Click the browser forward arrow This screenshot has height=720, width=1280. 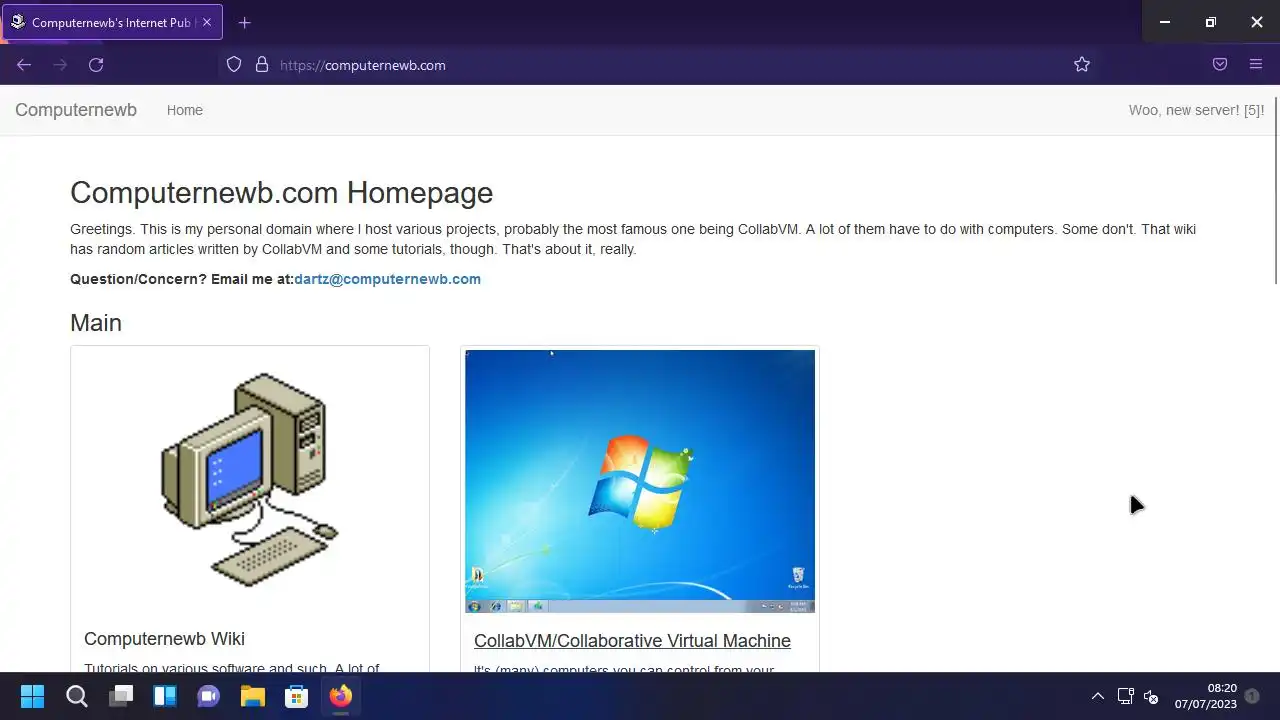pyautogui.click(x=60, y=65)
